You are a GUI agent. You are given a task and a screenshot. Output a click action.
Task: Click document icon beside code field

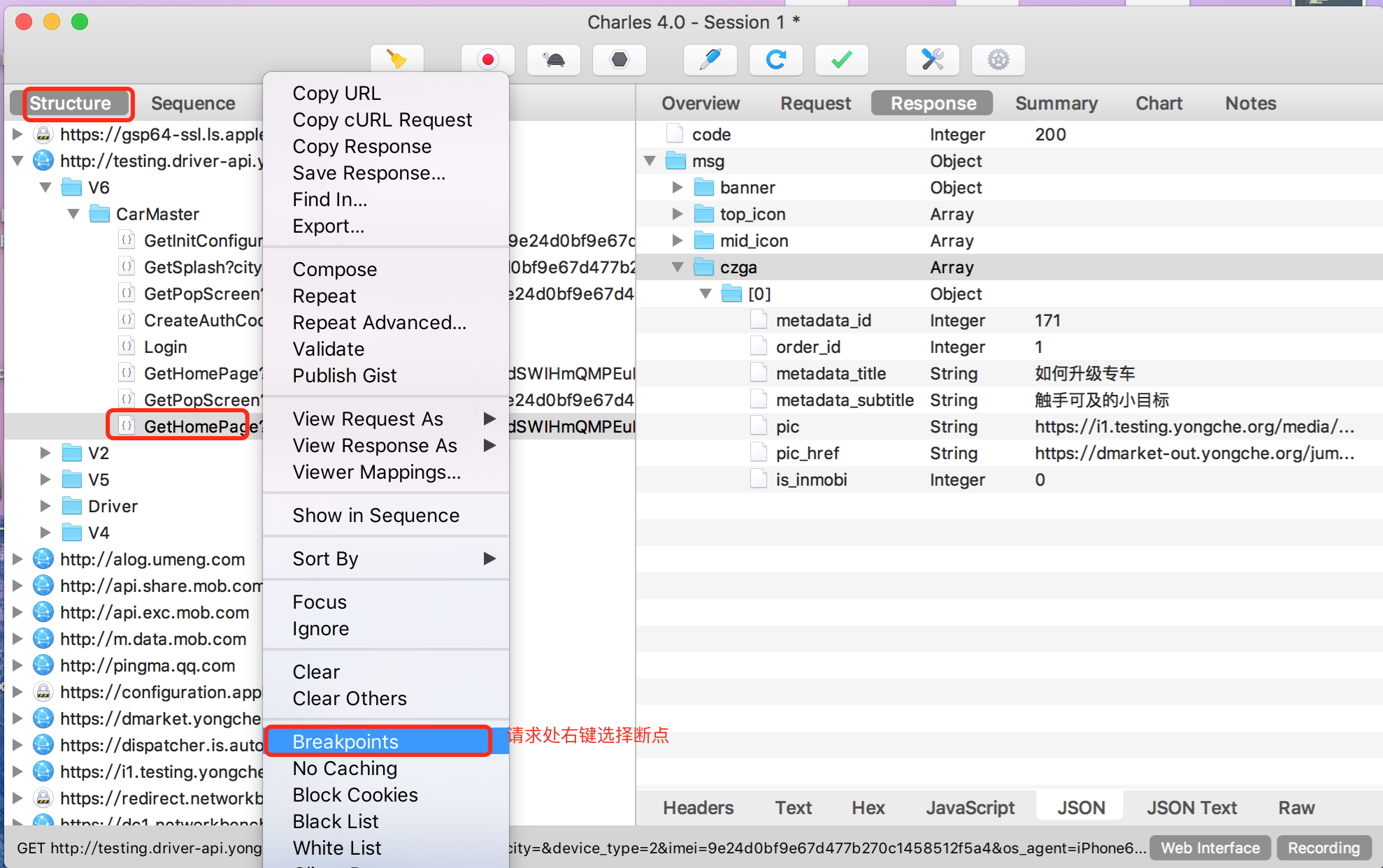(675, 134)
